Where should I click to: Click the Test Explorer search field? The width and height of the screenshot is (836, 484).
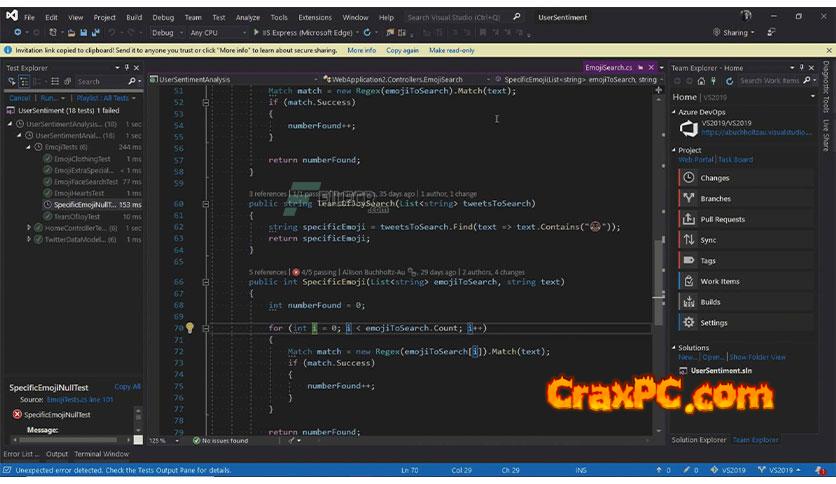tap(100, 81)
